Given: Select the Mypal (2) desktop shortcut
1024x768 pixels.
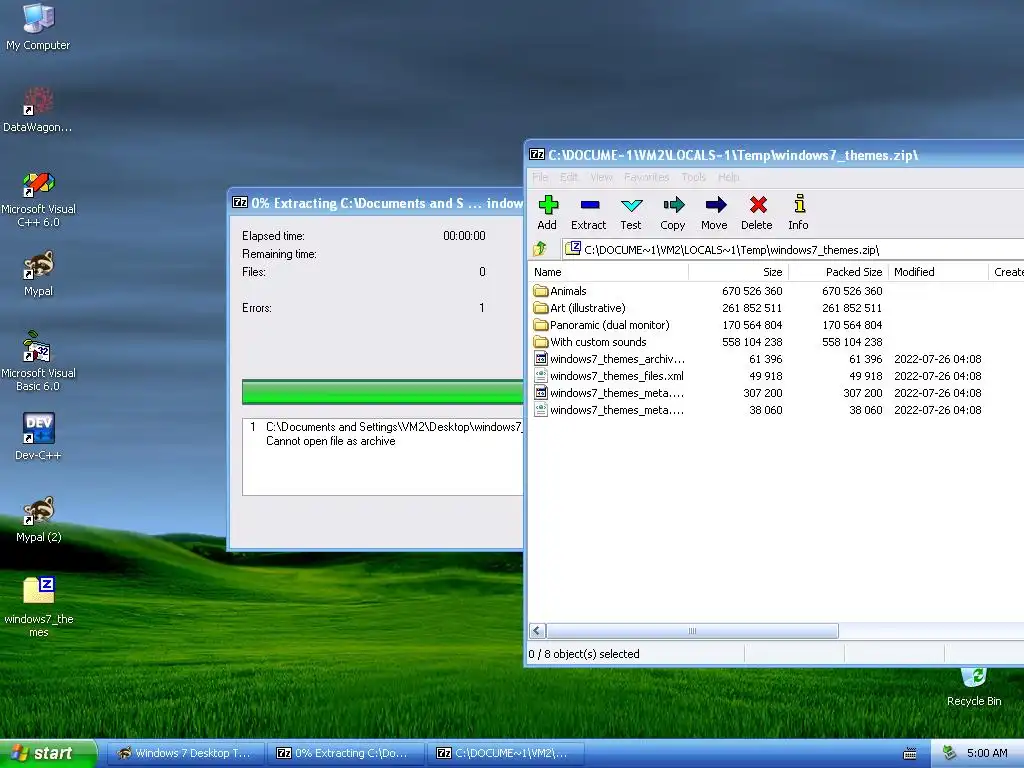Looking at the screenshot, I should point(38,519).
